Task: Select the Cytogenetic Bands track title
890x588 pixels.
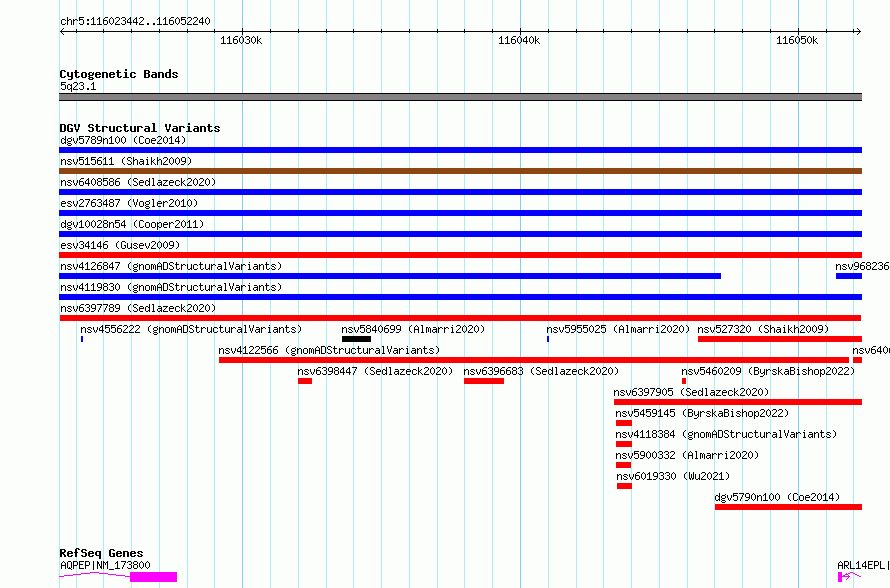Action: 119,74
